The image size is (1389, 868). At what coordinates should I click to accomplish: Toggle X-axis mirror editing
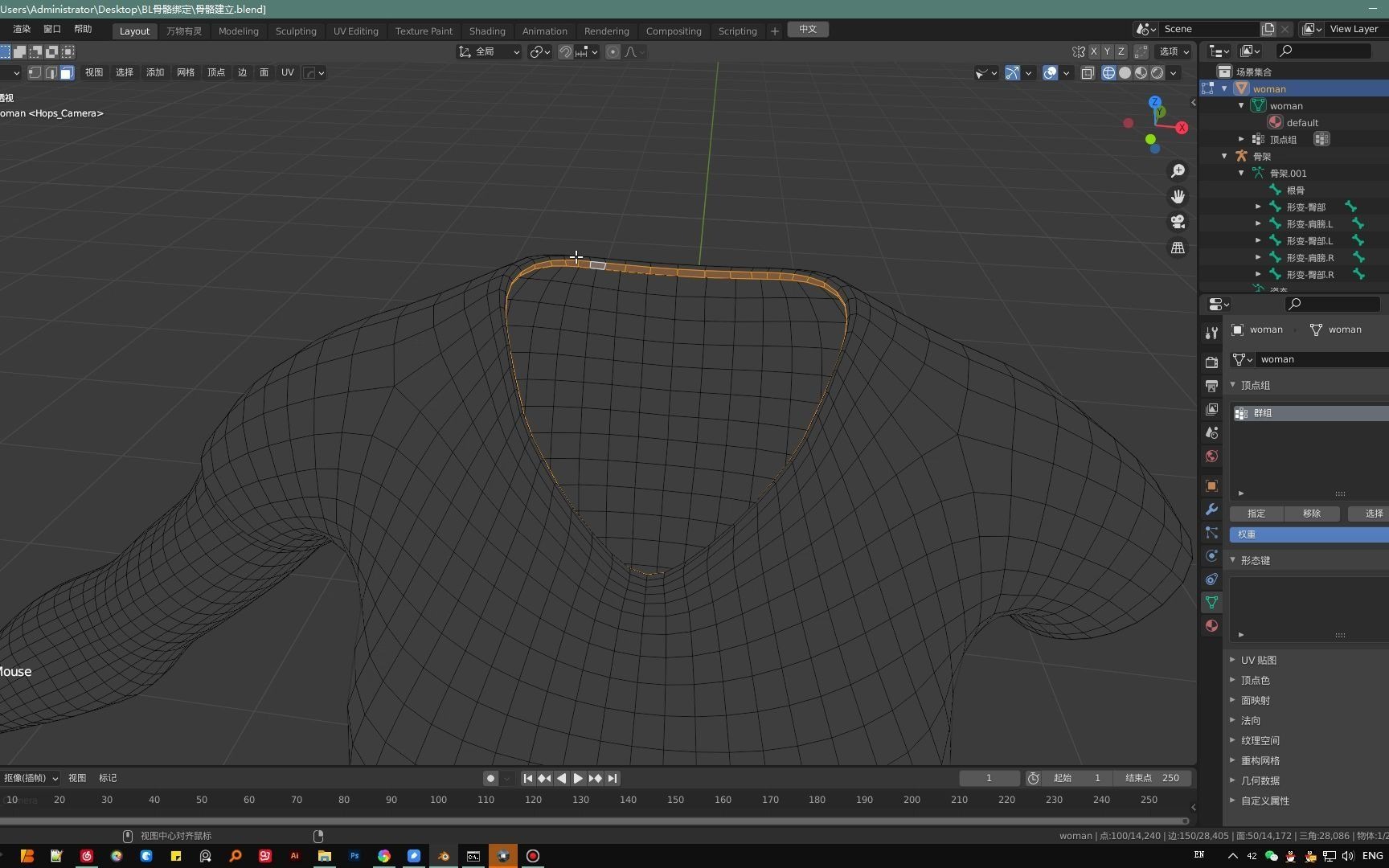1094,51
